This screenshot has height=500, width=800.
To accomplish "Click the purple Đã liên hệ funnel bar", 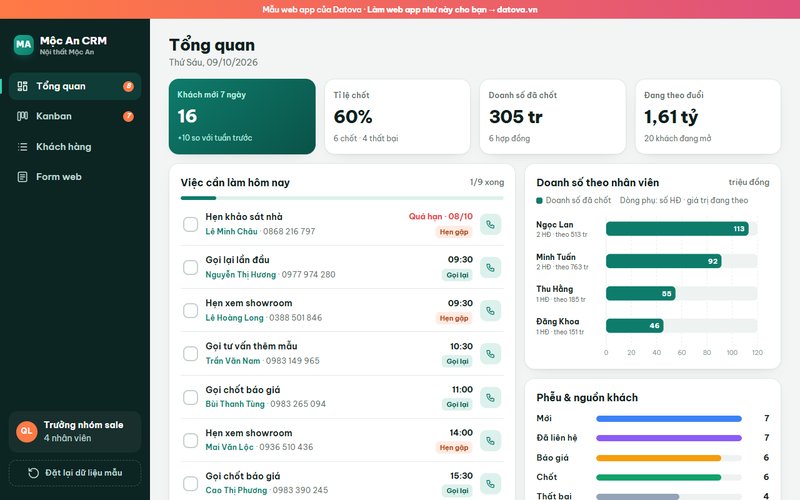I will tap(669, 438).
